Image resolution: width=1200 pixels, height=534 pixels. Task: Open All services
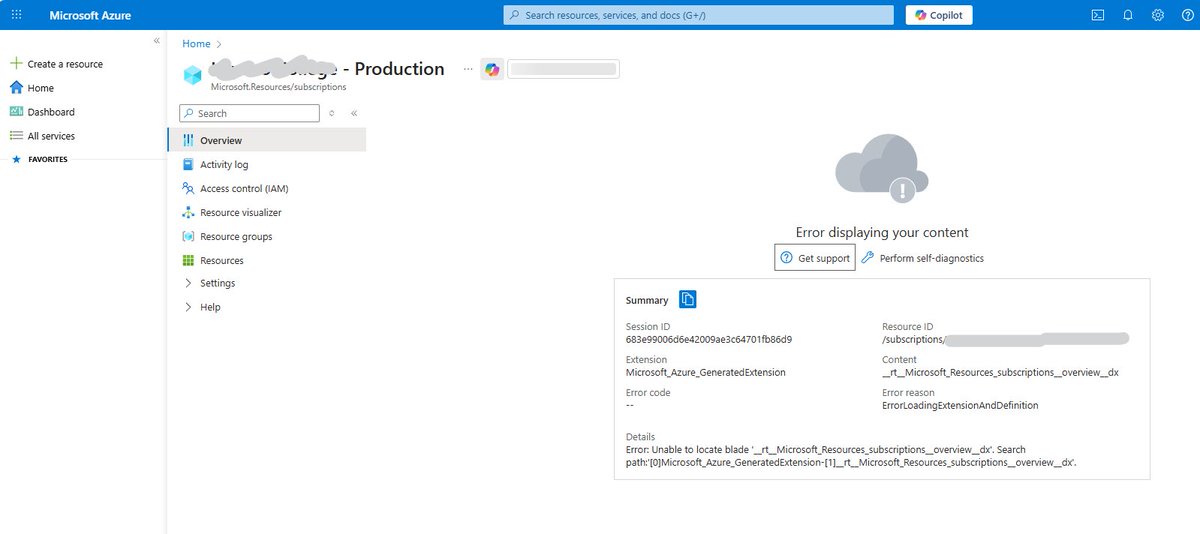(51, 136)
